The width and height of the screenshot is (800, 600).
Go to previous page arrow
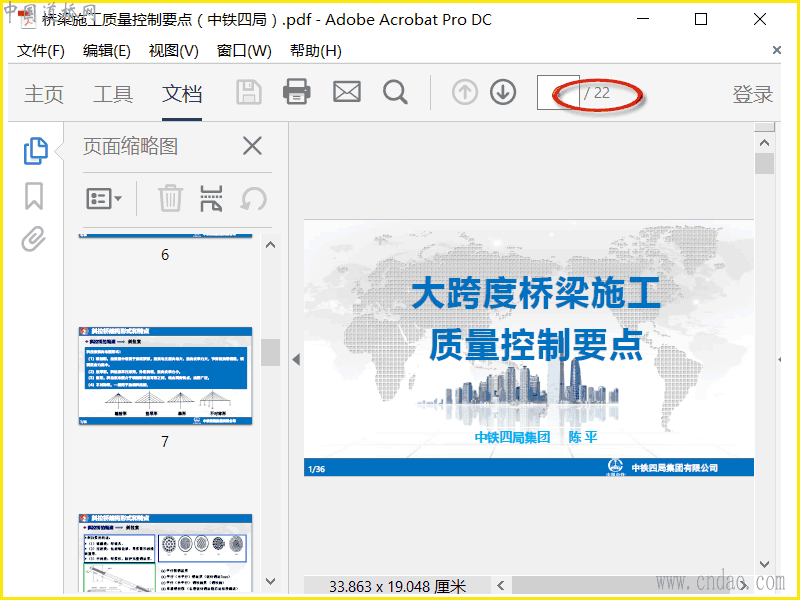(x=465, y=92)
